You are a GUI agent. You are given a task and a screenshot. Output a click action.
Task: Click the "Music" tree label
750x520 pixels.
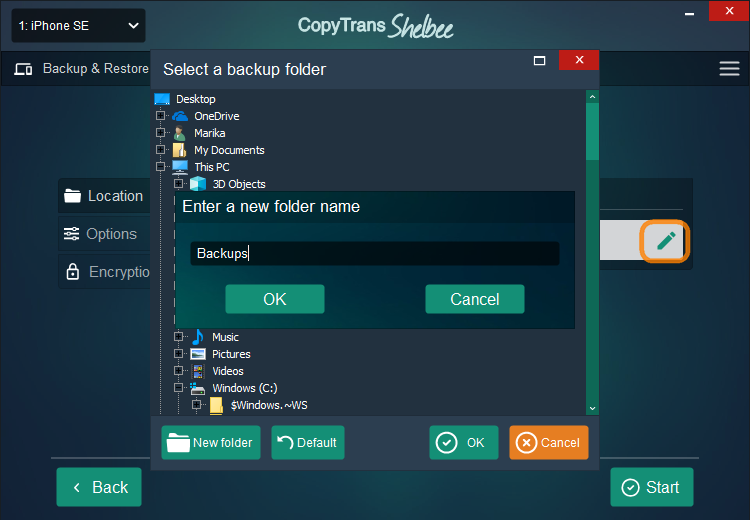pos(225,337)
